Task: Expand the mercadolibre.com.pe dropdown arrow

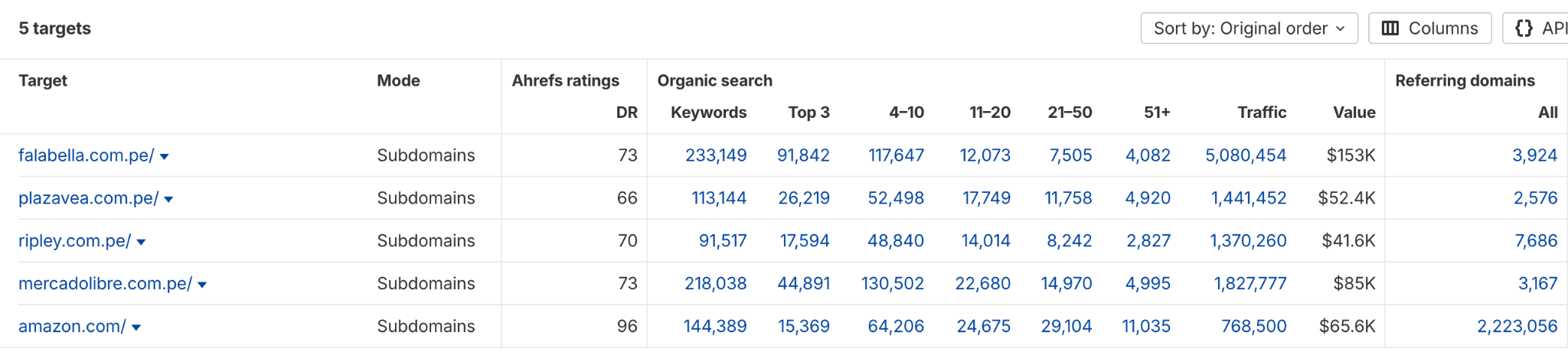Action: (202, 285)
